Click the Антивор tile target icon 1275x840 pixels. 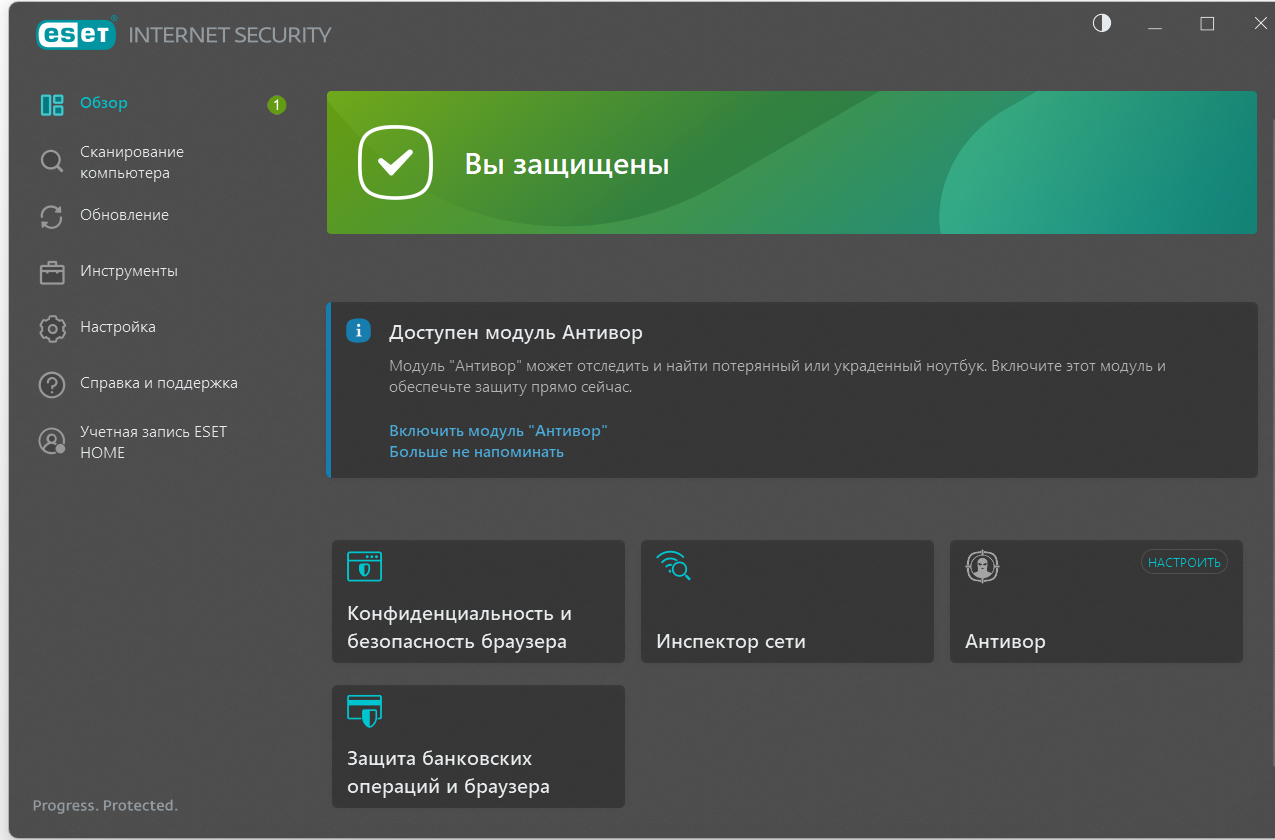[x=982, y=567]
